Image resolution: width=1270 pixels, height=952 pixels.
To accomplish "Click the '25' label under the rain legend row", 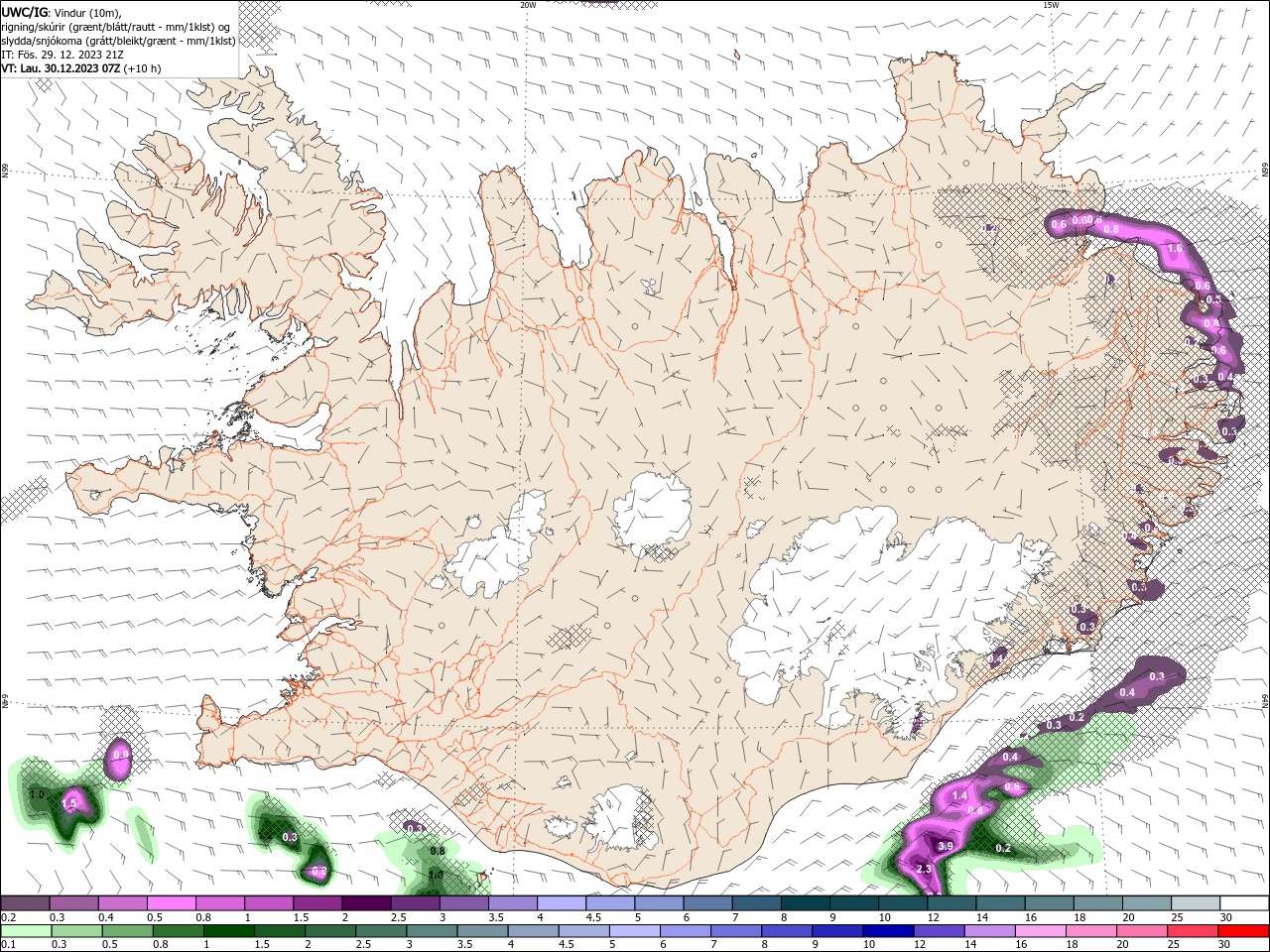I will [1173, 944].
